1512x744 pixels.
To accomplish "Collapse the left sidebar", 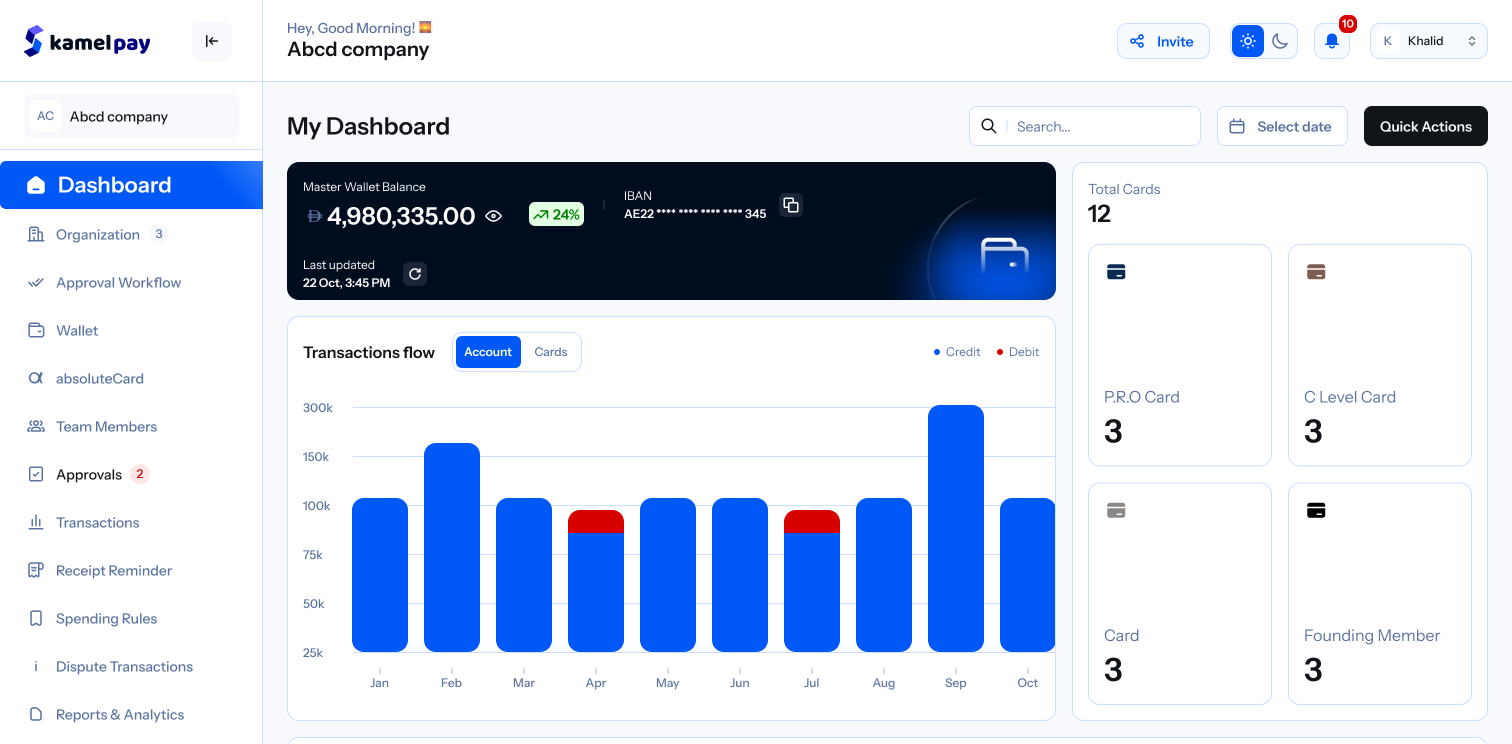I will point(211,41).
